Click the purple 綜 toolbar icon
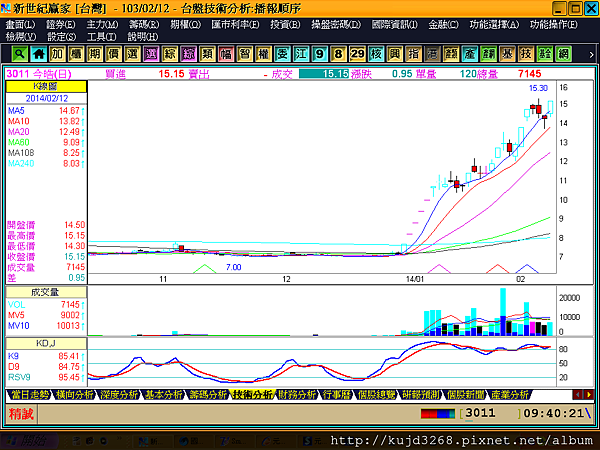The height and width of the screenshot is (450, 600). tap(188, 54)
